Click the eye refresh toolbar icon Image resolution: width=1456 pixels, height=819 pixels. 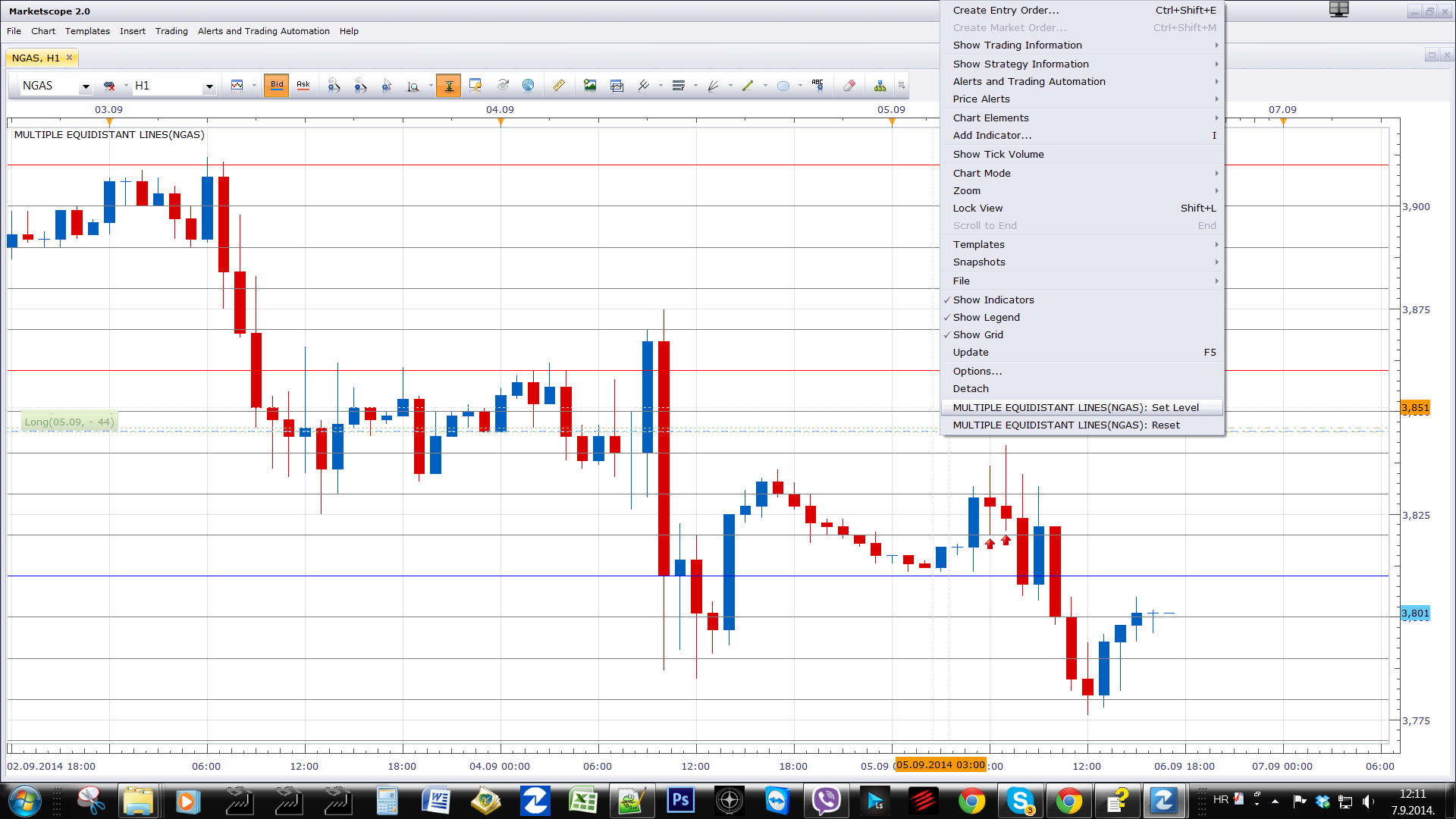tap(503, 86)
